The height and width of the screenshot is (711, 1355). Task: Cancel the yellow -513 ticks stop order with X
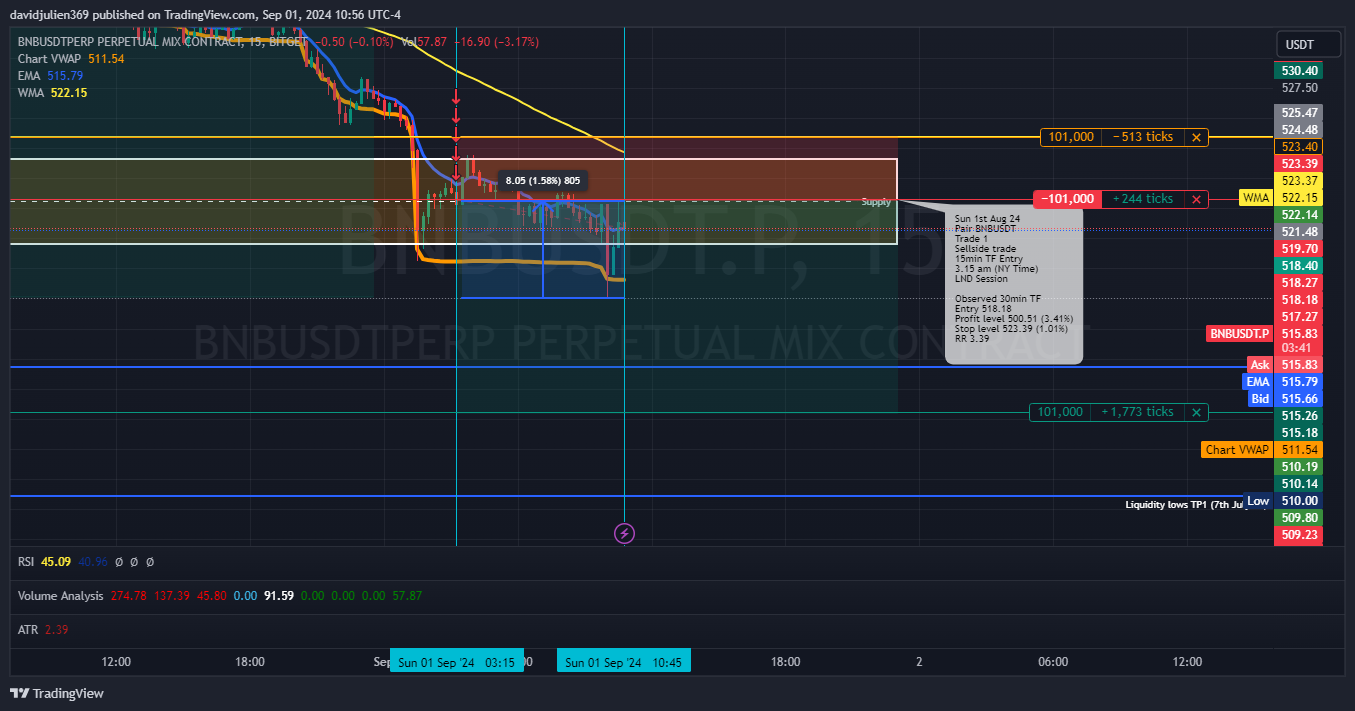coord(1196,137)
